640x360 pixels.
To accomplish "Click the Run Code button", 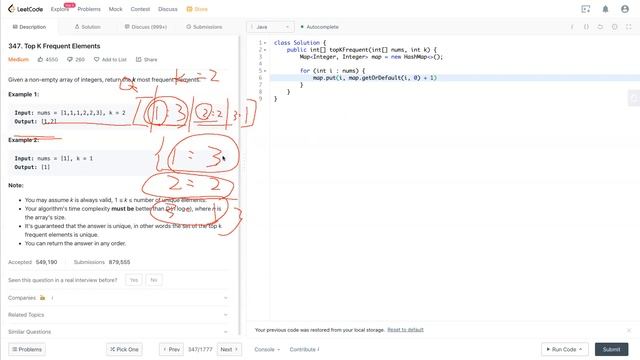I will coord(565,349).
